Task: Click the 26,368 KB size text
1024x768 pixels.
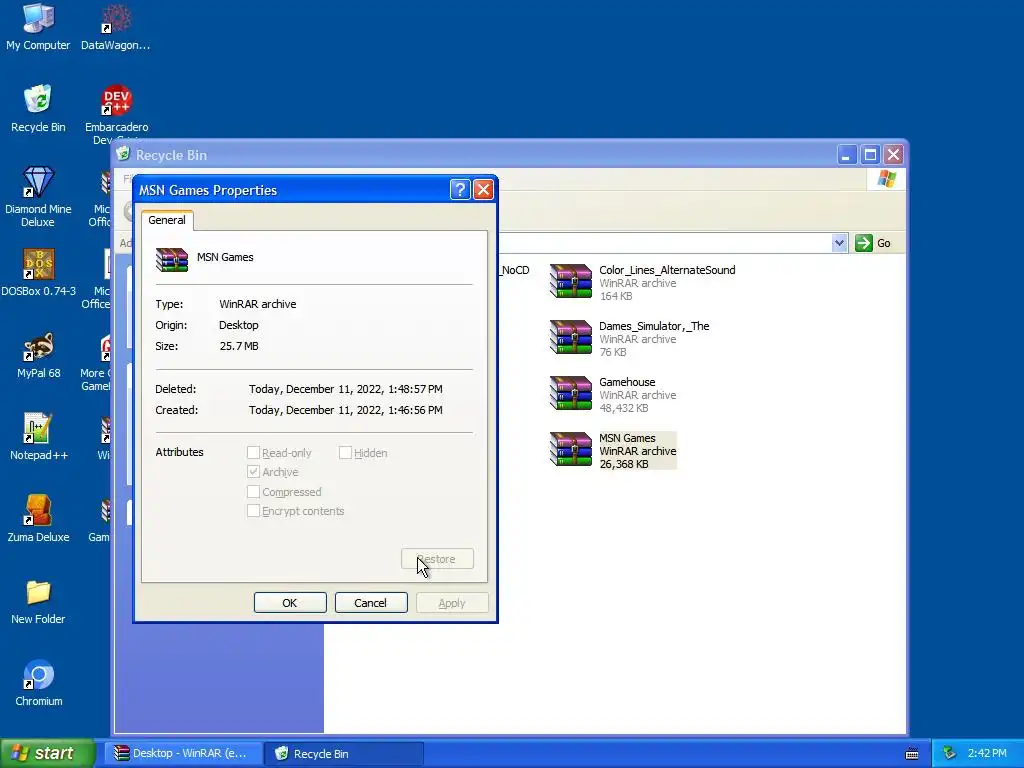Action: click(x=624, y=464)
